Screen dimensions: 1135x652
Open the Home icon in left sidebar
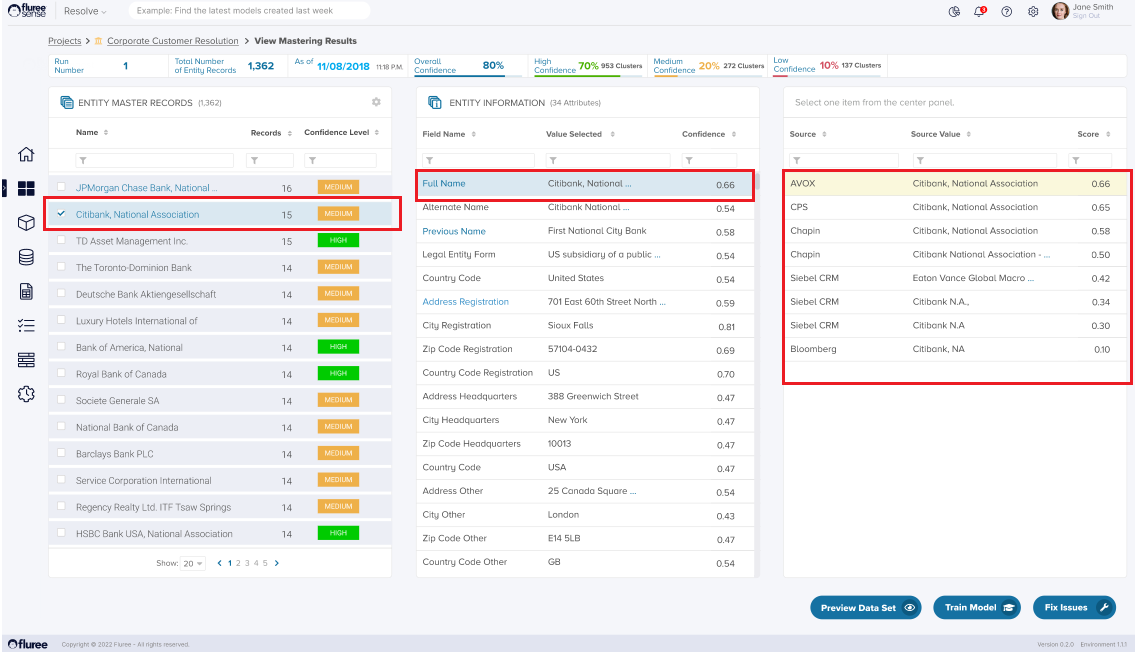click(x=26, y=155)
